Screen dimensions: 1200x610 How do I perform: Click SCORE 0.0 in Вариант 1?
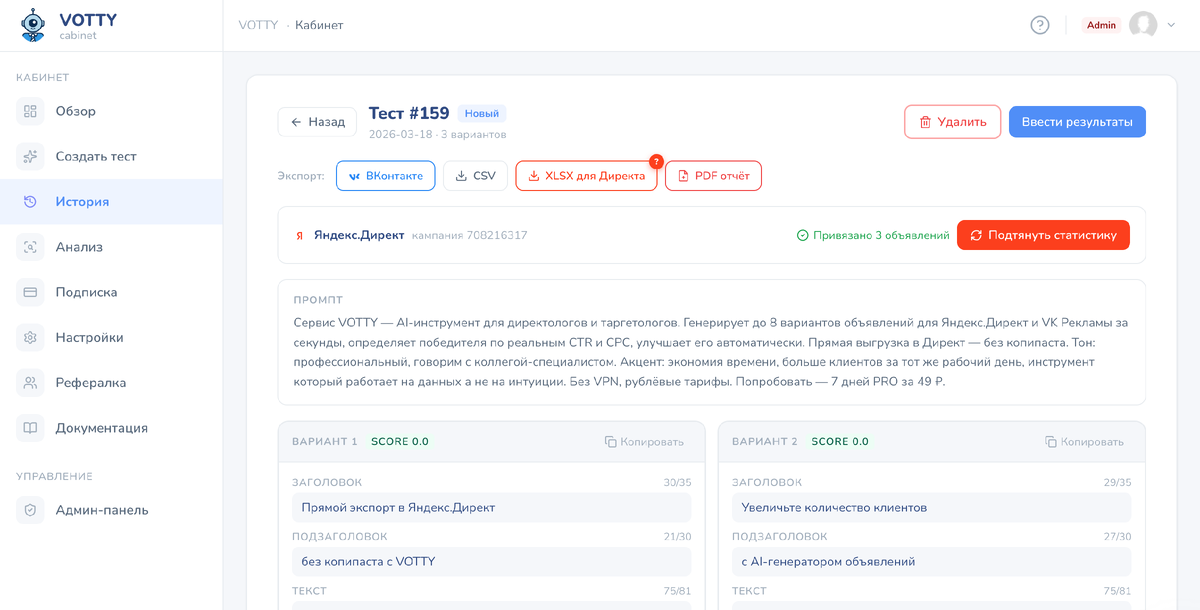tap(400, 442)
